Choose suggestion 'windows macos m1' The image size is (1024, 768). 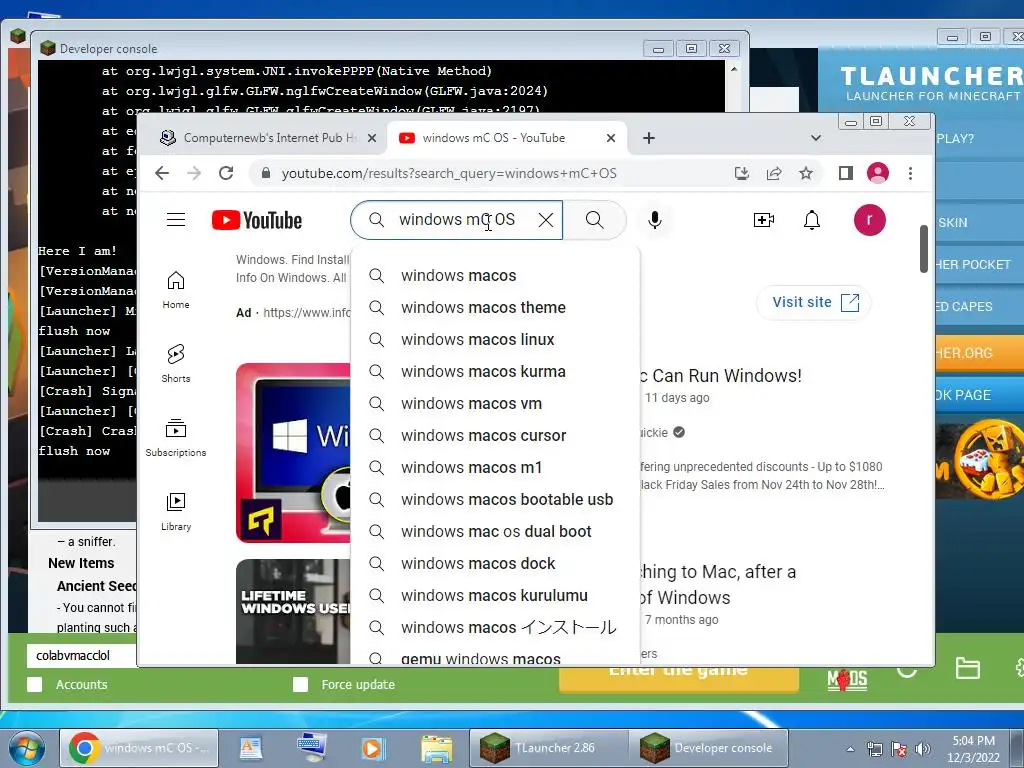click(495, 468)
